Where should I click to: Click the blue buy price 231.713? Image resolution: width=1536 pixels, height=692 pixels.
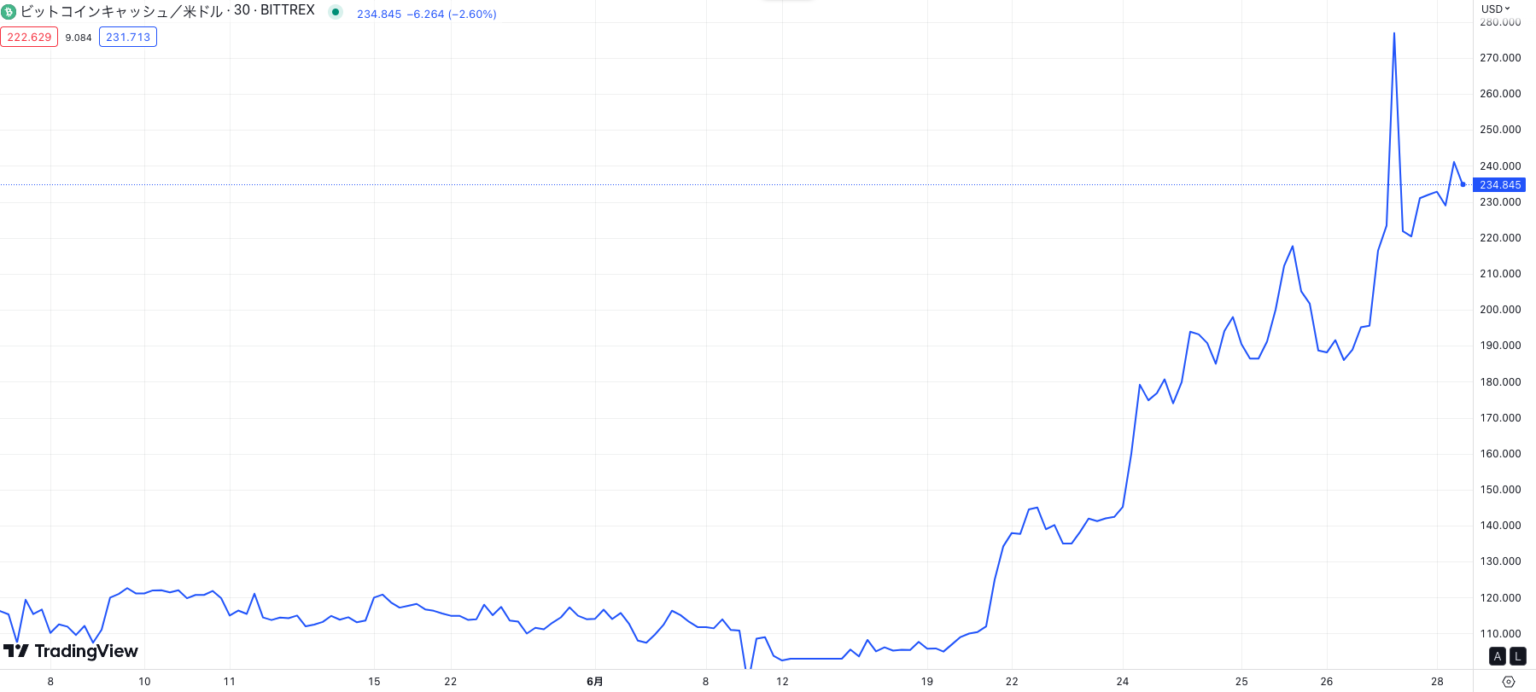128,38
